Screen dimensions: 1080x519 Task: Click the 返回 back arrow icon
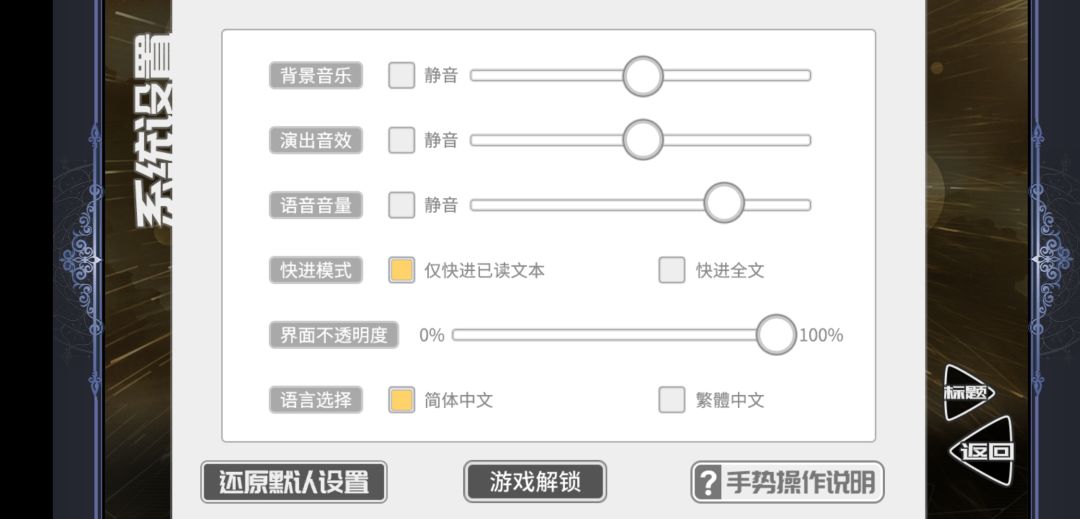[982, 452]
